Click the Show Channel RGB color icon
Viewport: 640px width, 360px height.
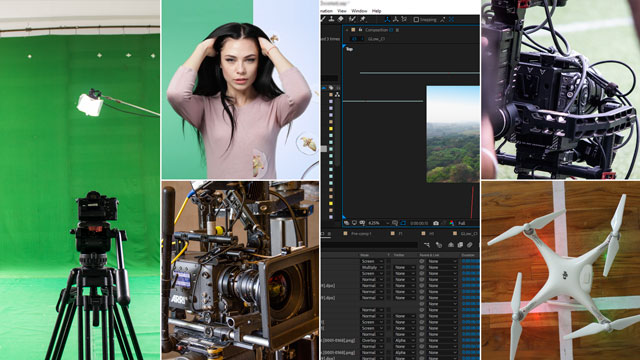[452, 223]
